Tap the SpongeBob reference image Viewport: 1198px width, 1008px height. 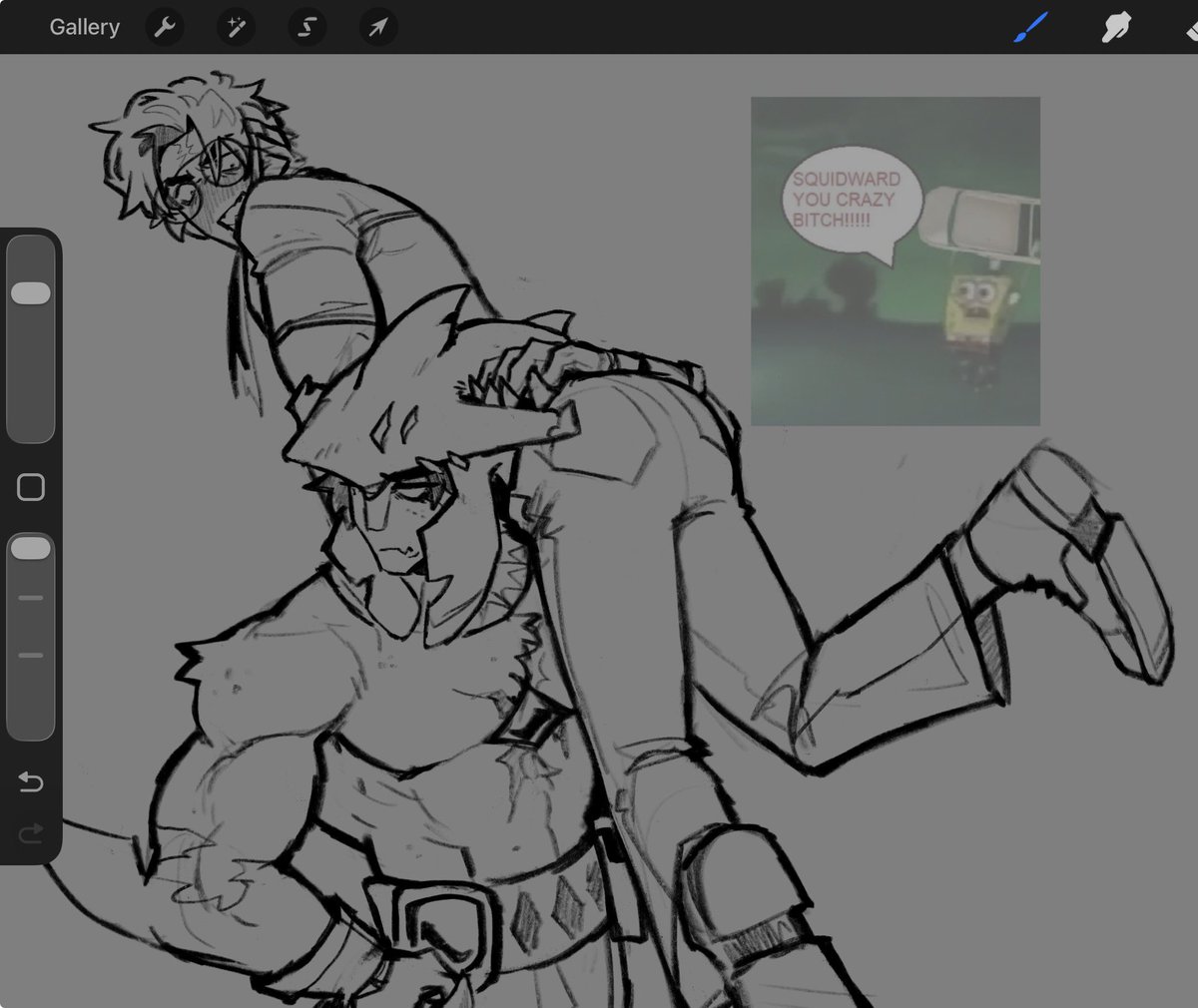[896, 260]
